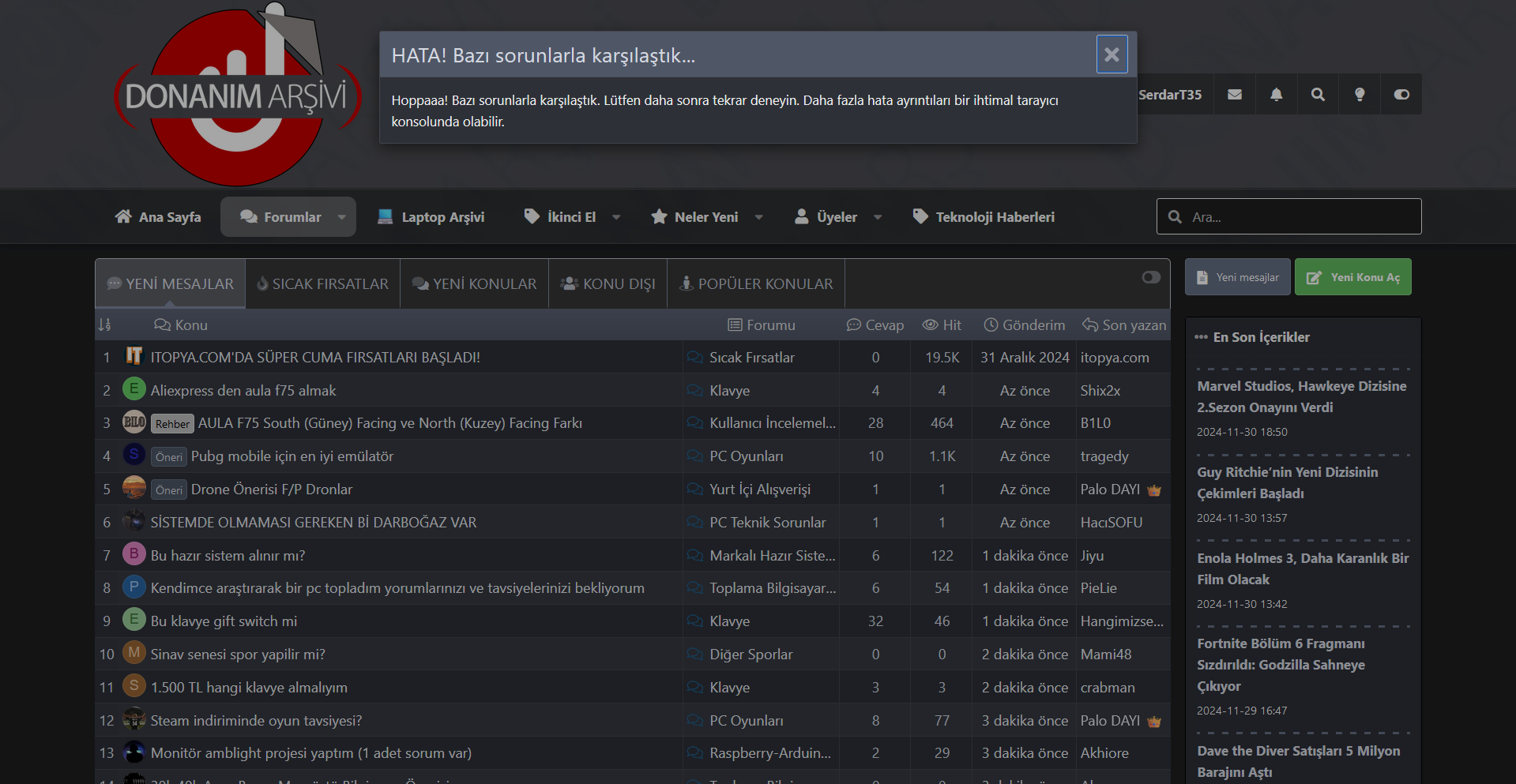1516x784 pixels.
Task: Switch to the SICAK FIRSATLAR tab
Action: point(323,284)
